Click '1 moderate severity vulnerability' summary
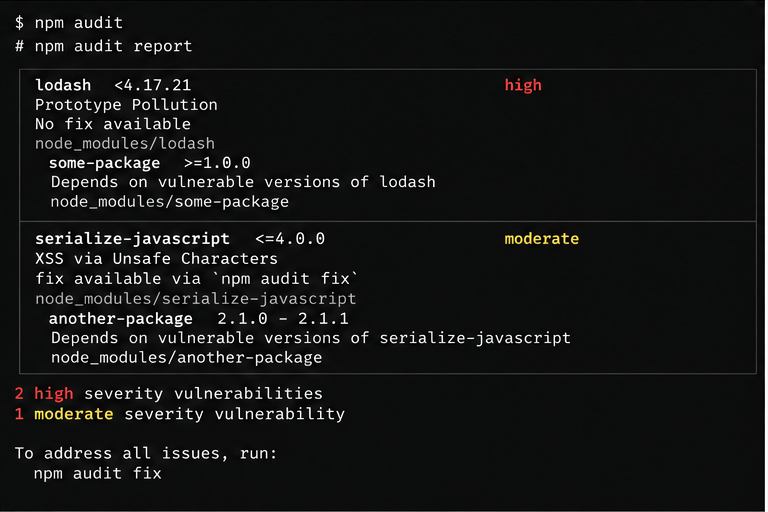The width and height of the screenshot is (768, 512). point(180,414)
